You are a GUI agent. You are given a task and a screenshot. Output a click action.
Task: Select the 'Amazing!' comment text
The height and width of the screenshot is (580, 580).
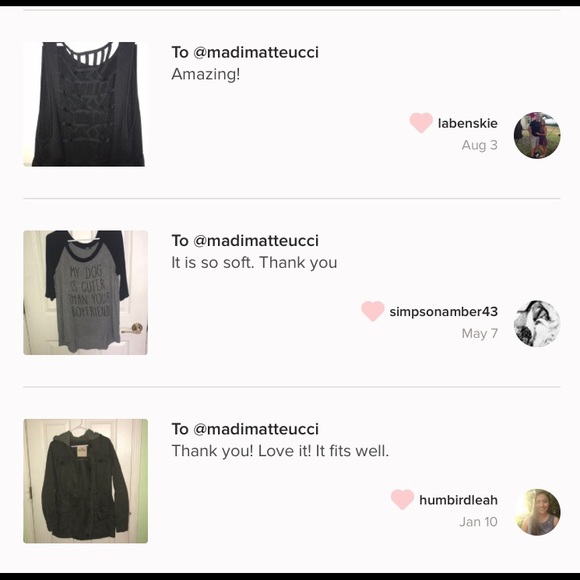[206, 74]
